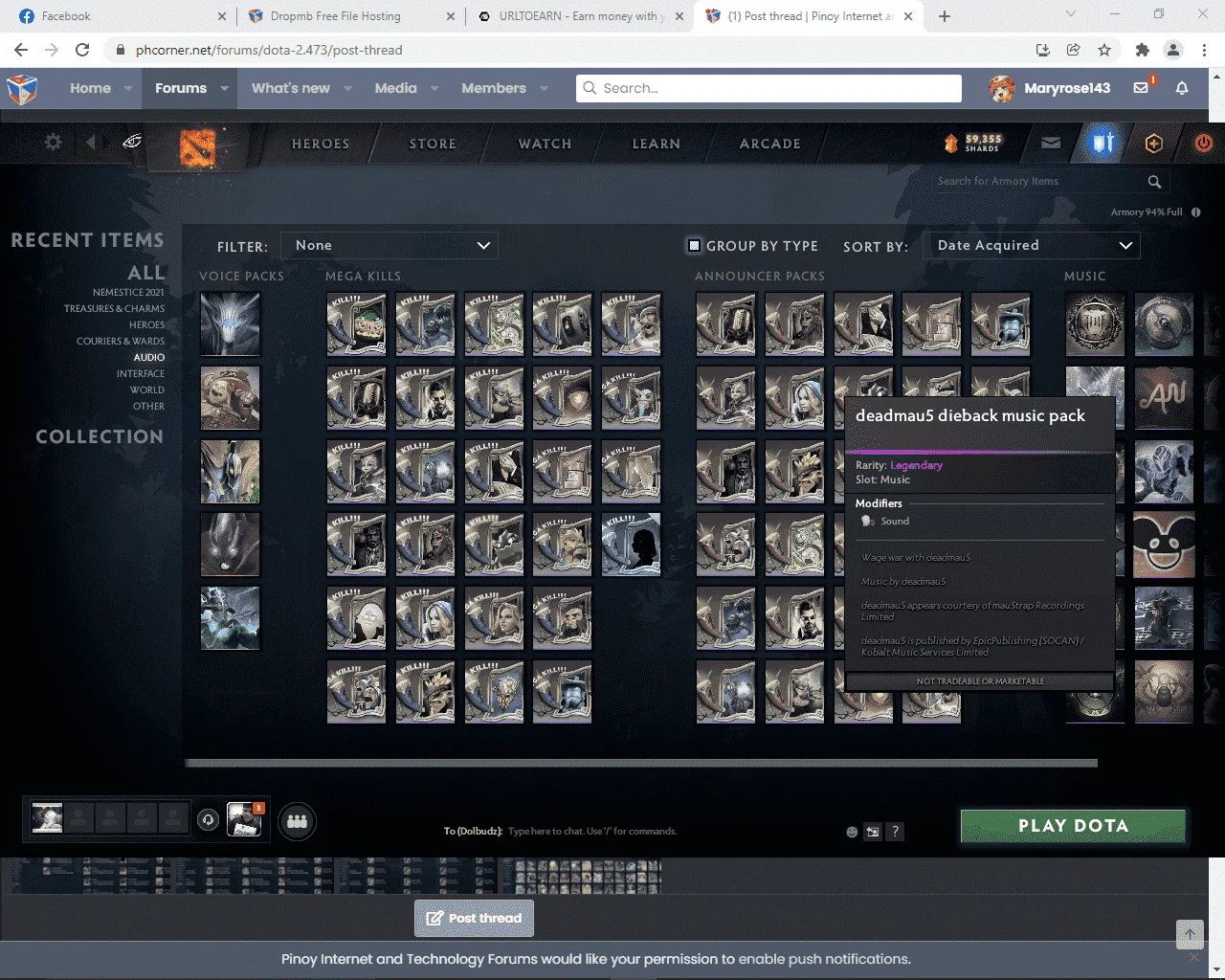Select the Nemestice 2021 category
This screenshot has width=1225, height=980.
tap(128, 293)
